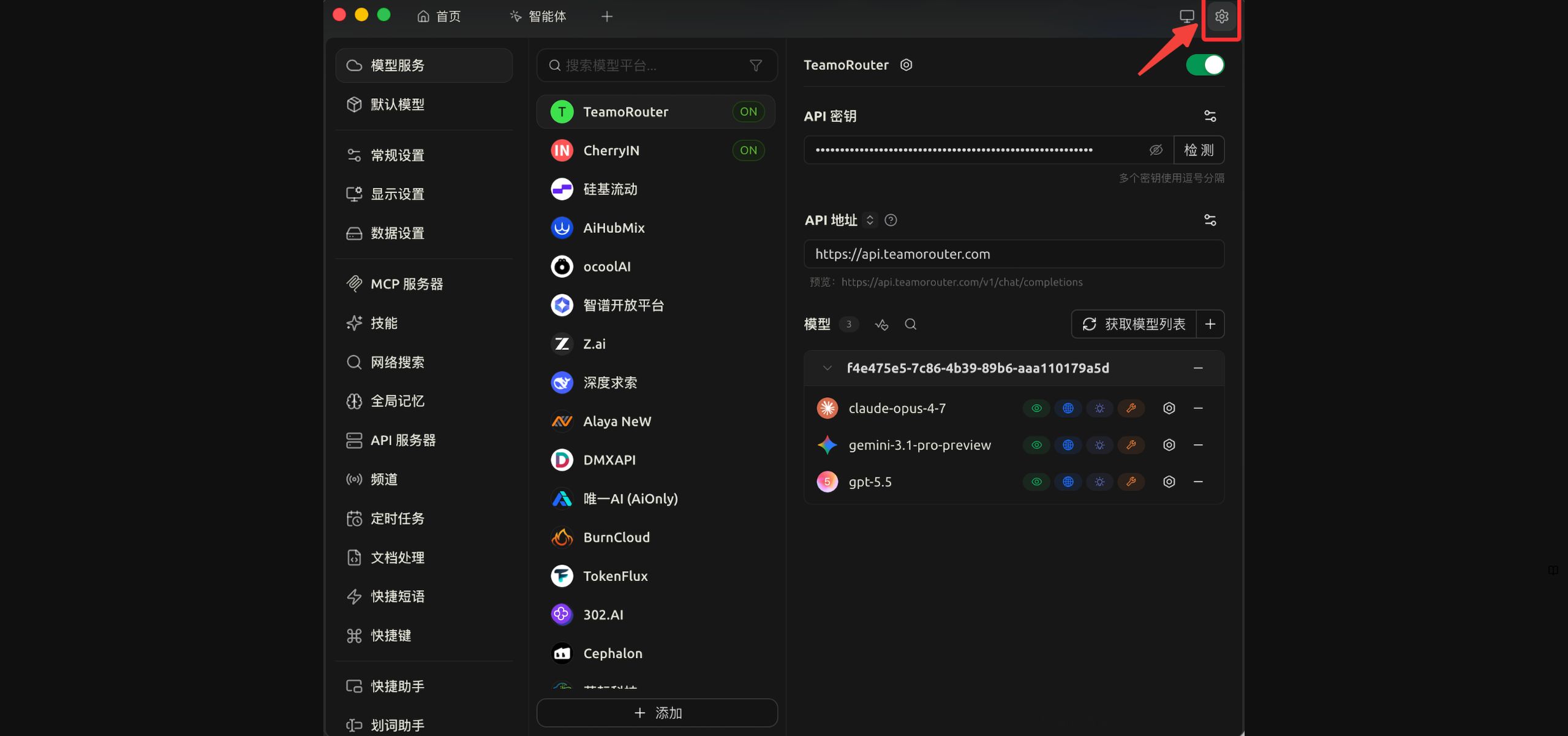1568x736 pixels.
Task: Click web search globe badge for gpt-5.5
Action: (x=1068, y=482)
